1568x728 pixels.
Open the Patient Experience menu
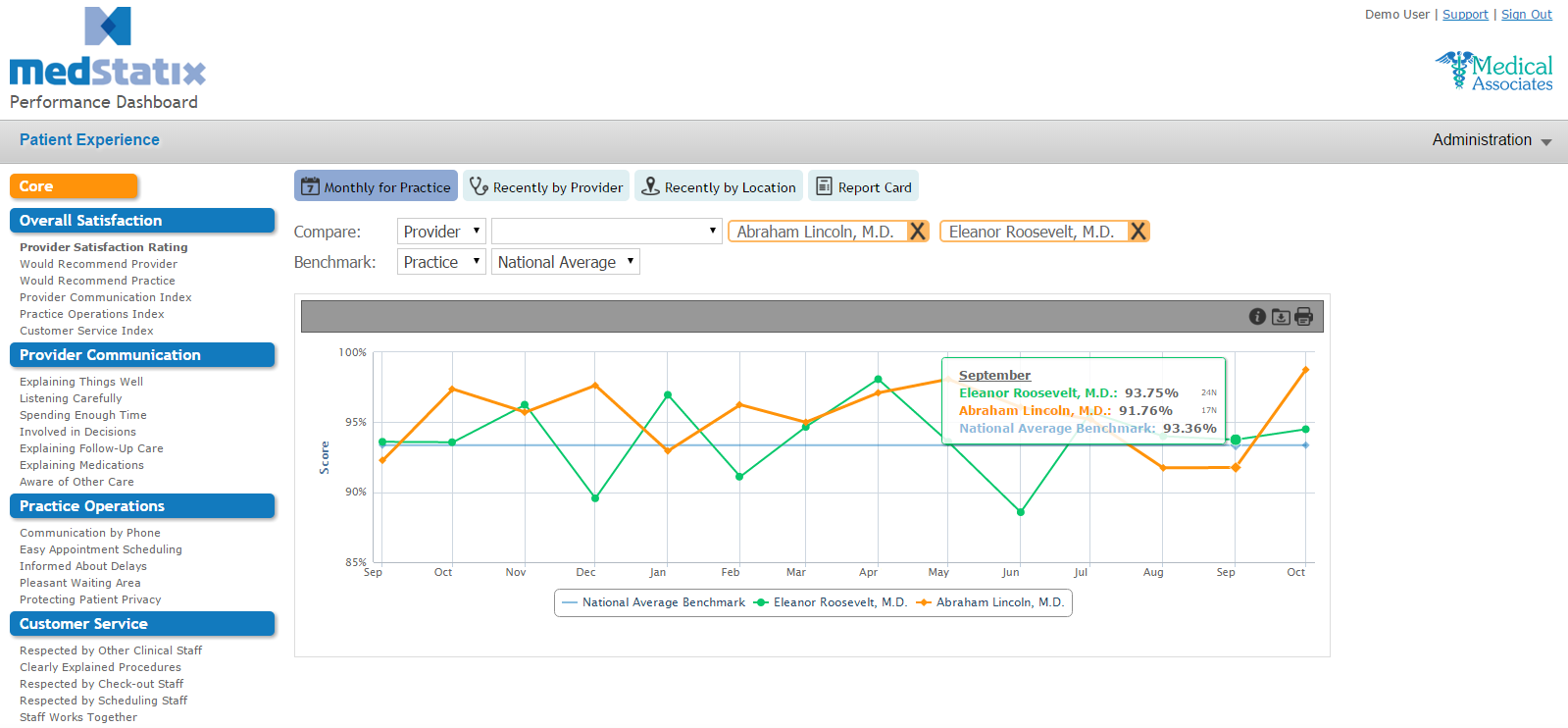pyautogui.click(x=89, y=140)
